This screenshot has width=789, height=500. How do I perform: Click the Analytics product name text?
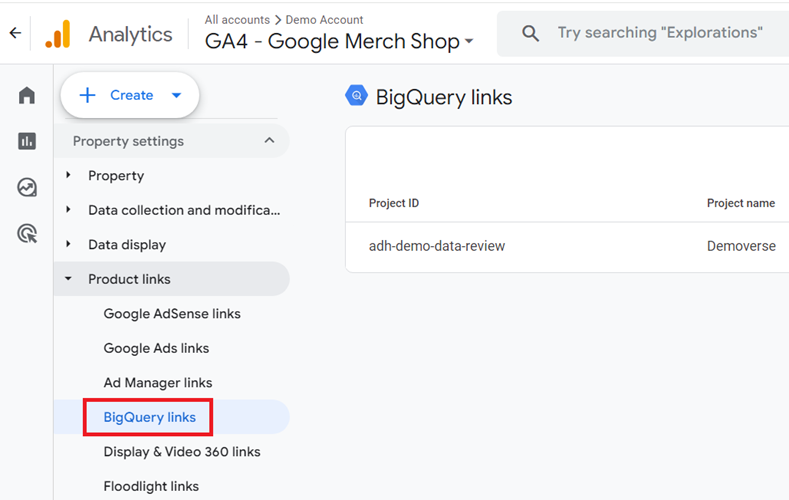(x=130, y=34)
